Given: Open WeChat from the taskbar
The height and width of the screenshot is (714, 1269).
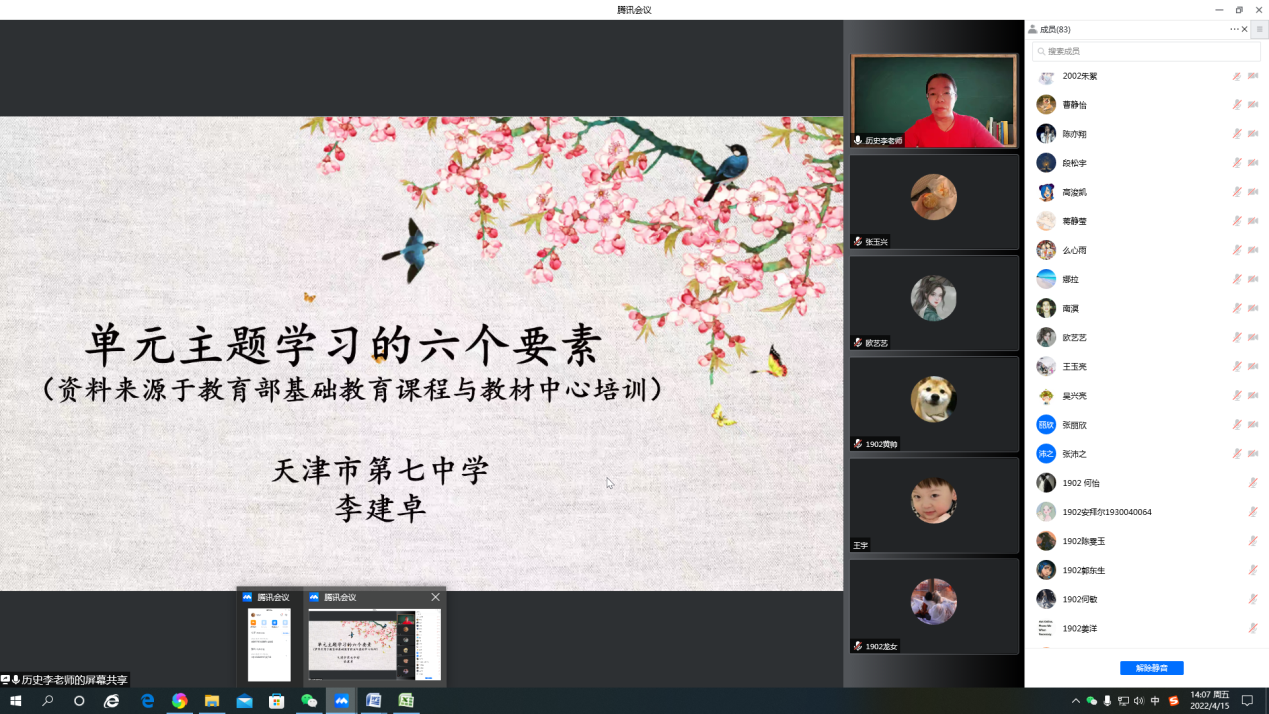Looking at the screenshot, I should pos(309,701).
